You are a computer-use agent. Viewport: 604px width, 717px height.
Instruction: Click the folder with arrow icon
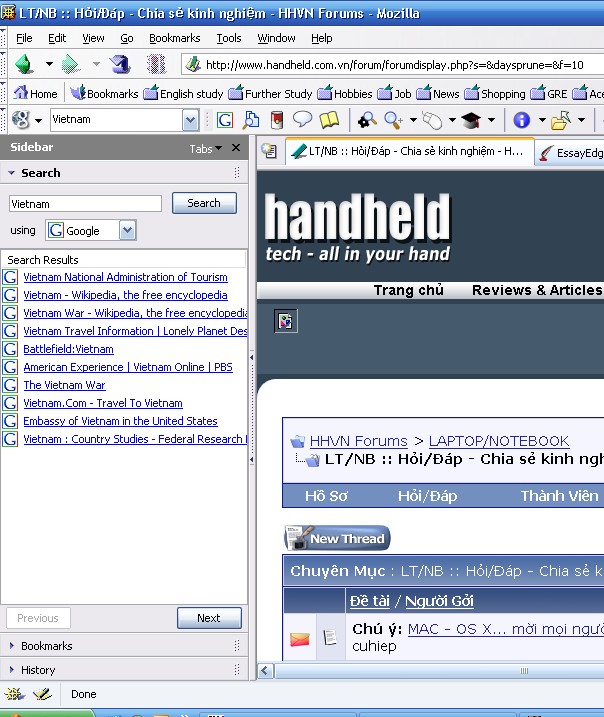pos(561,120)
